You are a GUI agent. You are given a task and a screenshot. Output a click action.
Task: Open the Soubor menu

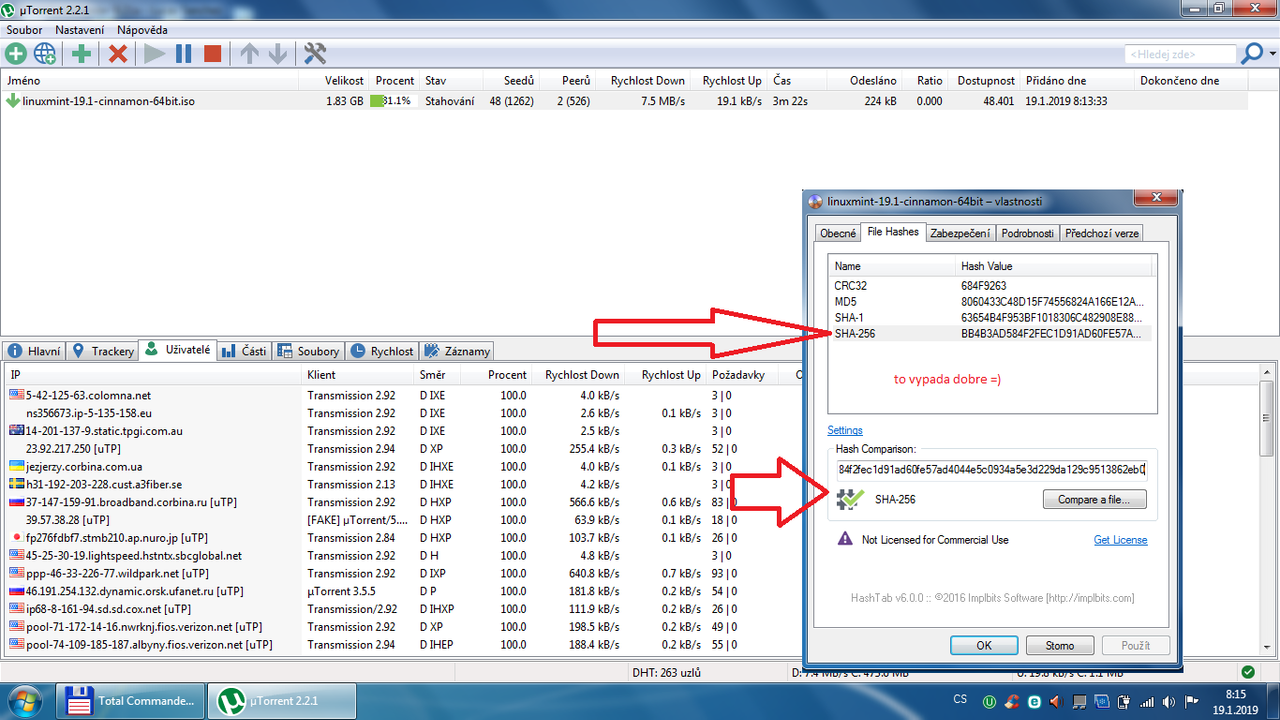click(24, 30)
